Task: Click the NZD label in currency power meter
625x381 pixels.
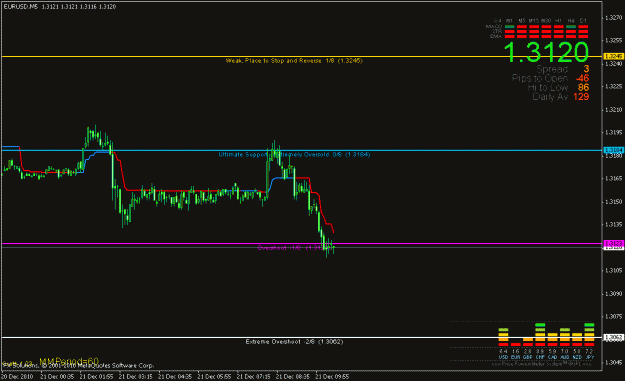Action: coord(577,357)
